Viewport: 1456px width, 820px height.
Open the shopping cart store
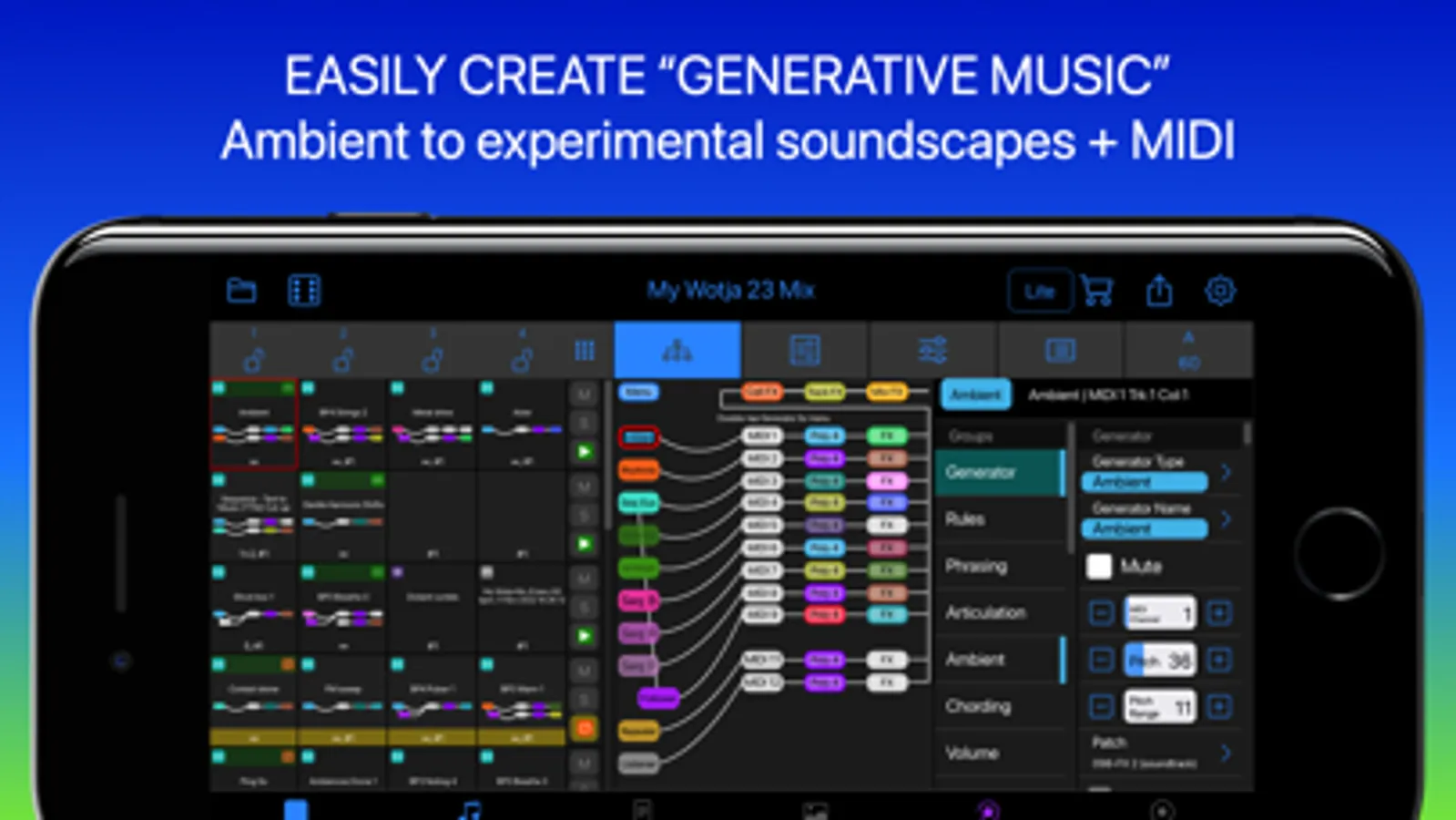1097,291
